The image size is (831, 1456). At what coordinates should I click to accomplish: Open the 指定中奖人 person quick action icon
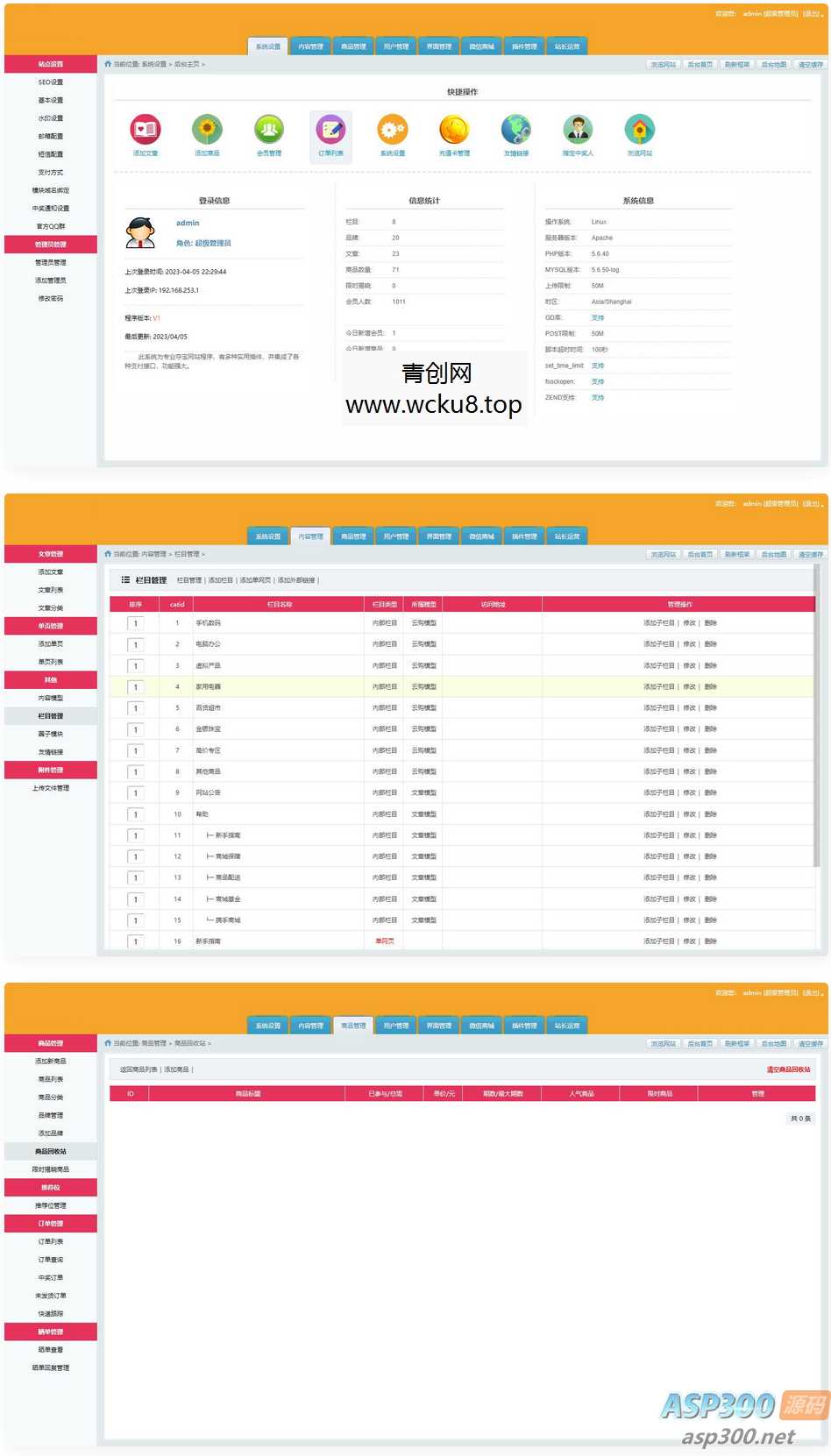tap(578, 130)
